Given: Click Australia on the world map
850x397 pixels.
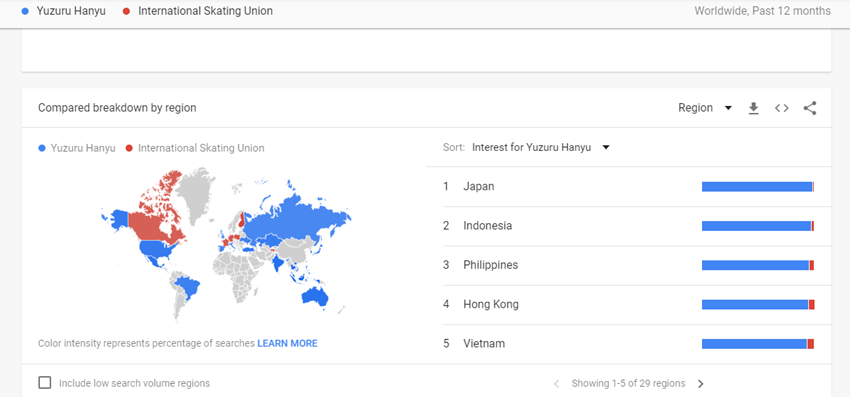Looking at the screenshot, I should click(x=314, y=296).
